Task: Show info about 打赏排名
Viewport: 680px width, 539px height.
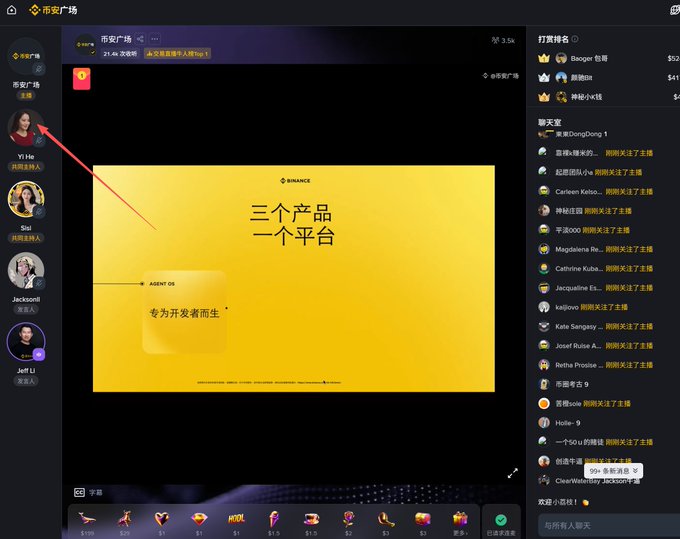Action: 575,39
